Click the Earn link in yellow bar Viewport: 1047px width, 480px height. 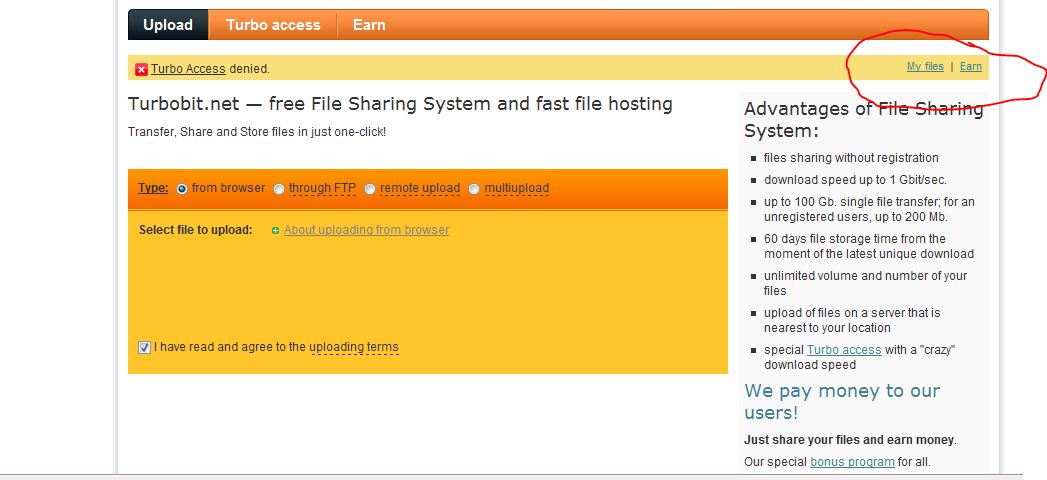(x=970, y=67)
